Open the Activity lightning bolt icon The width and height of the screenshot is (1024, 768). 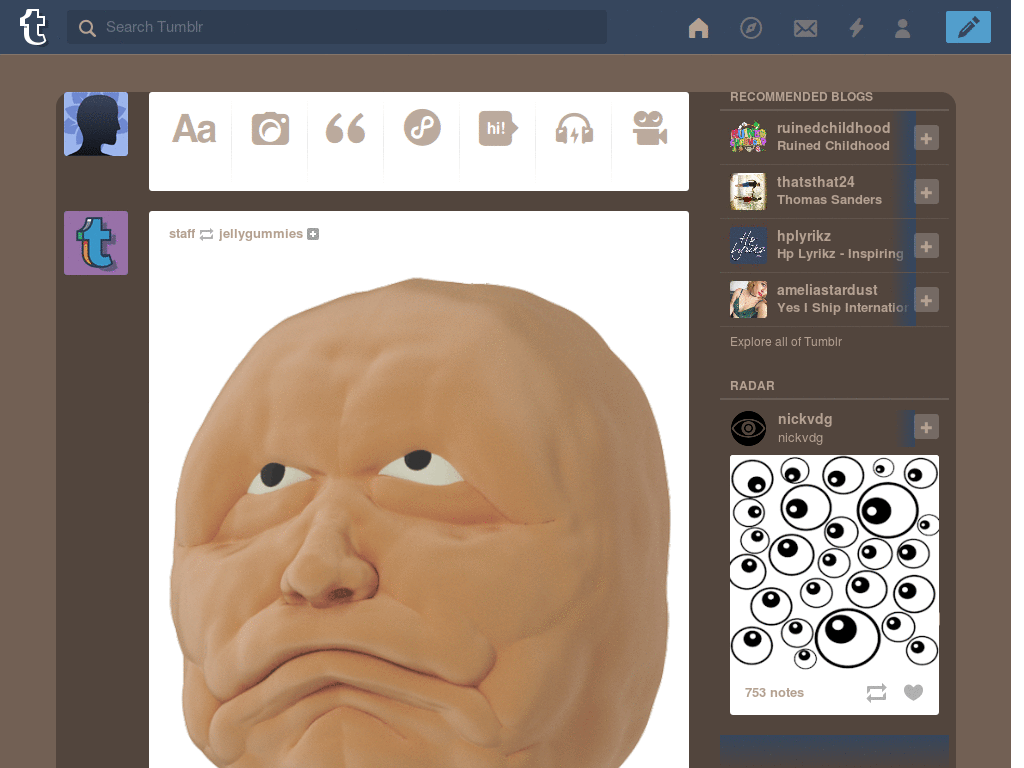click(856, 28)
